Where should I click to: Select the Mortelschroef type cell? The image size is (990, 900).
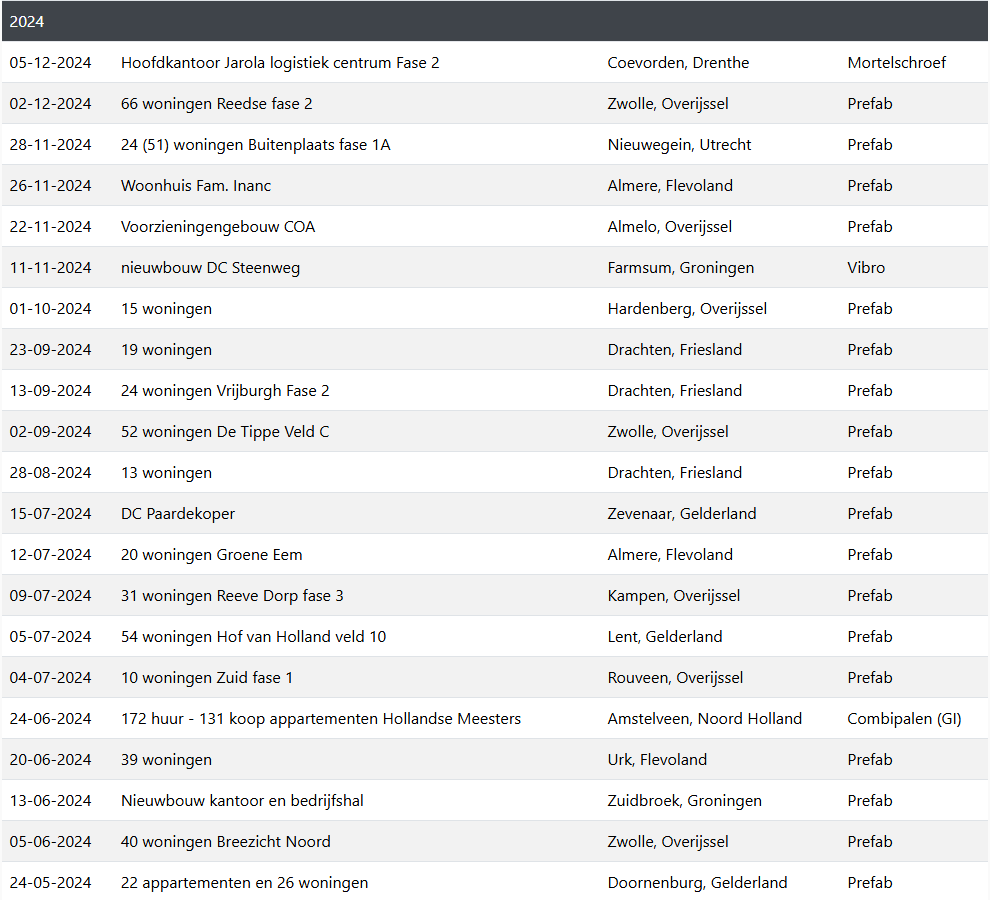click(x=896, y=63)
